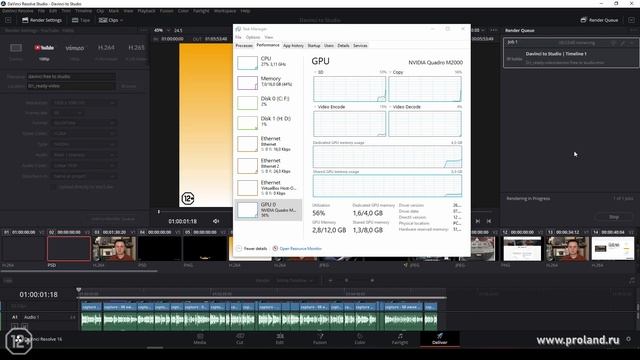640x360 pixels.
Task: Click Add to Render Queue button
Action: (113, 219)
